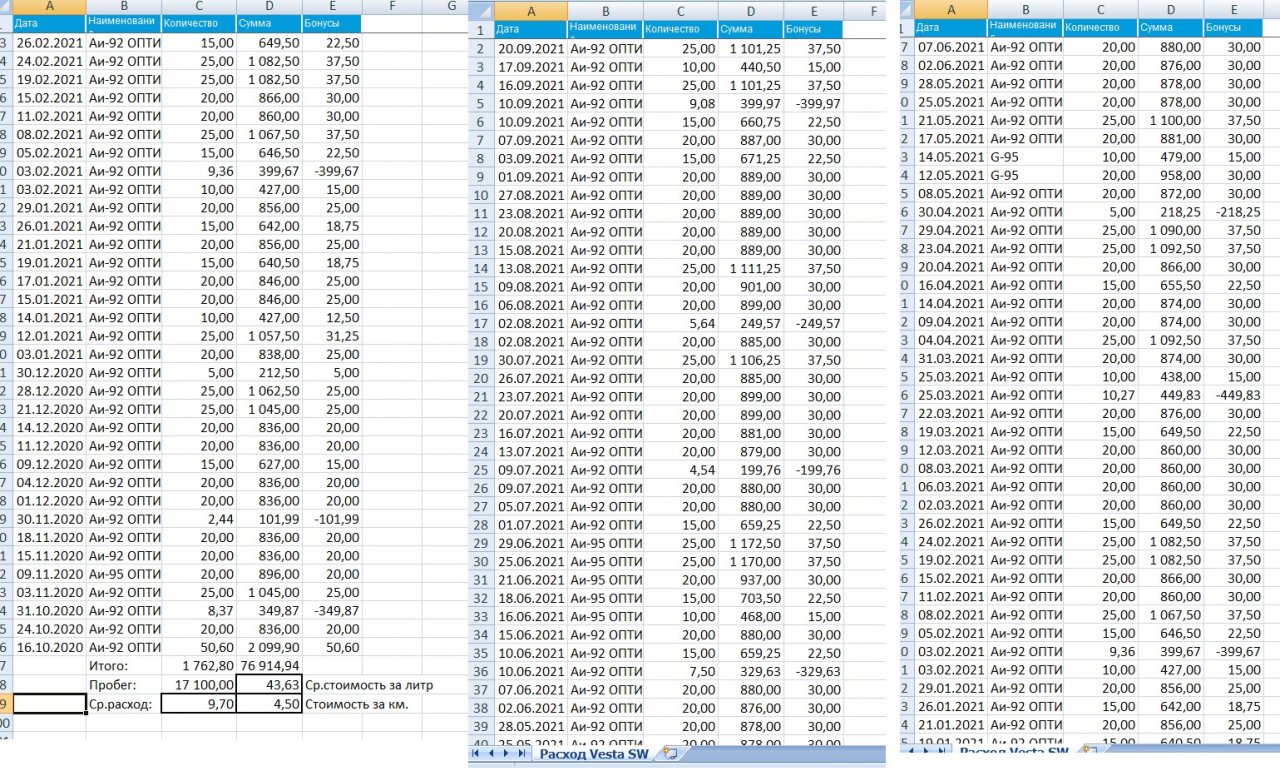Click Insert Worksheet icon beside Расход Vesta SW
The image size is (1280, 781).
click(669, 754)
